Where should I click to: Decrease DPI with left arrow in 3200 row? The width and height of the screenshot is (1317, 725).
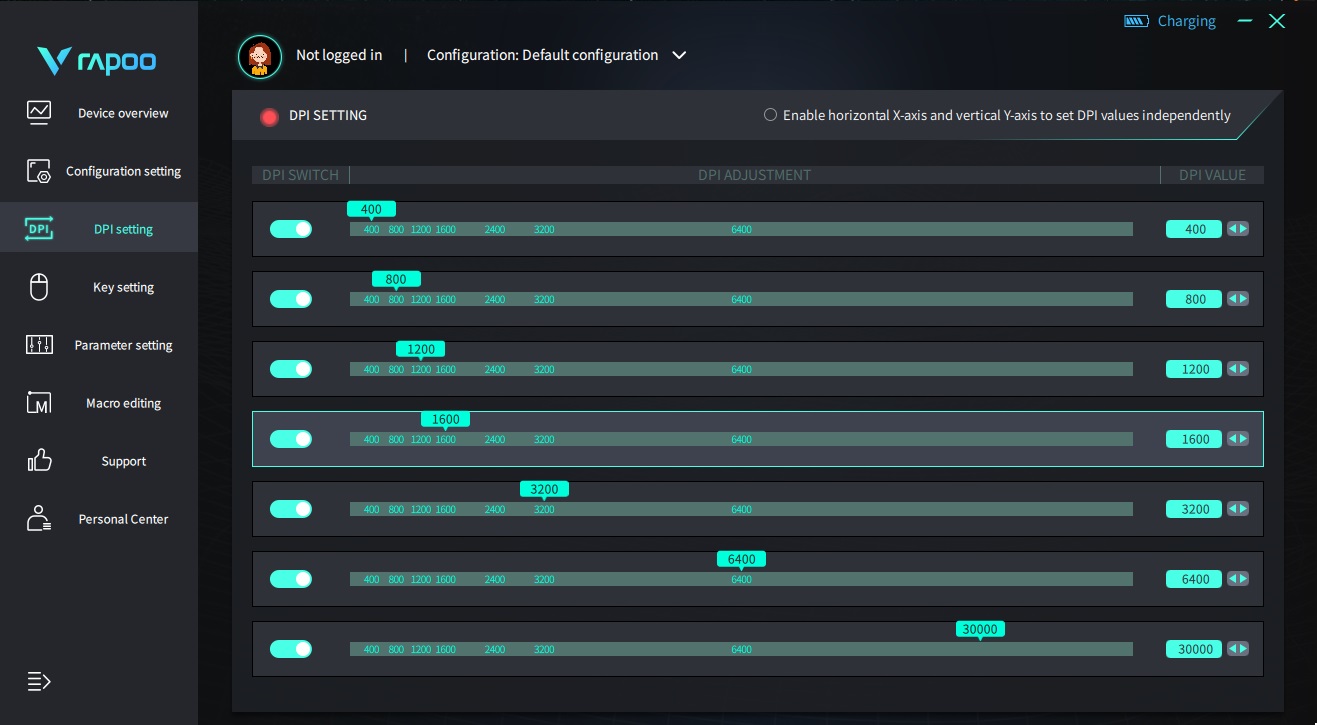(x=1233, y=509)
